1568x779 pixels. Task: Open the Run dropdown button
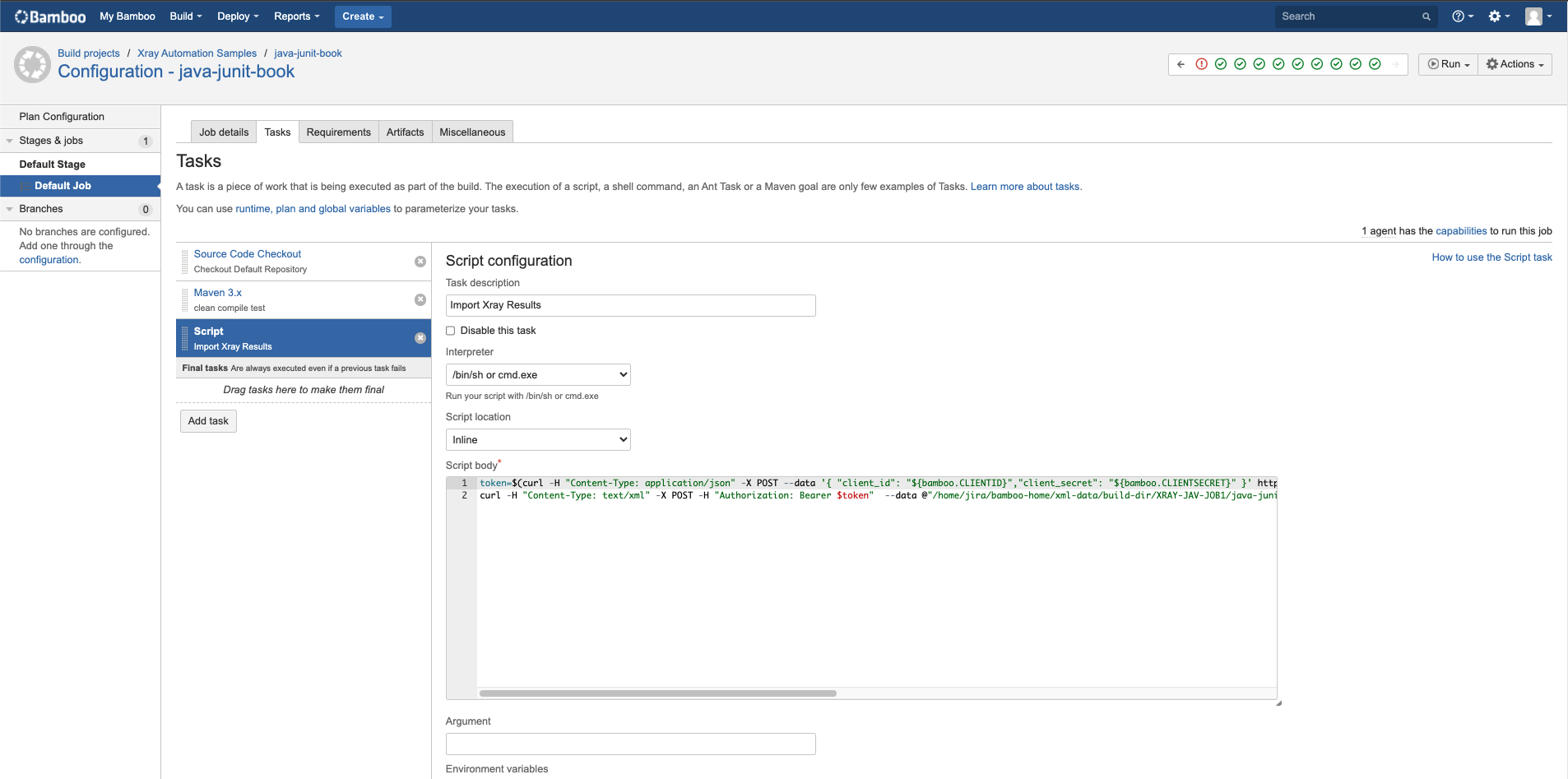[1448, 64]
